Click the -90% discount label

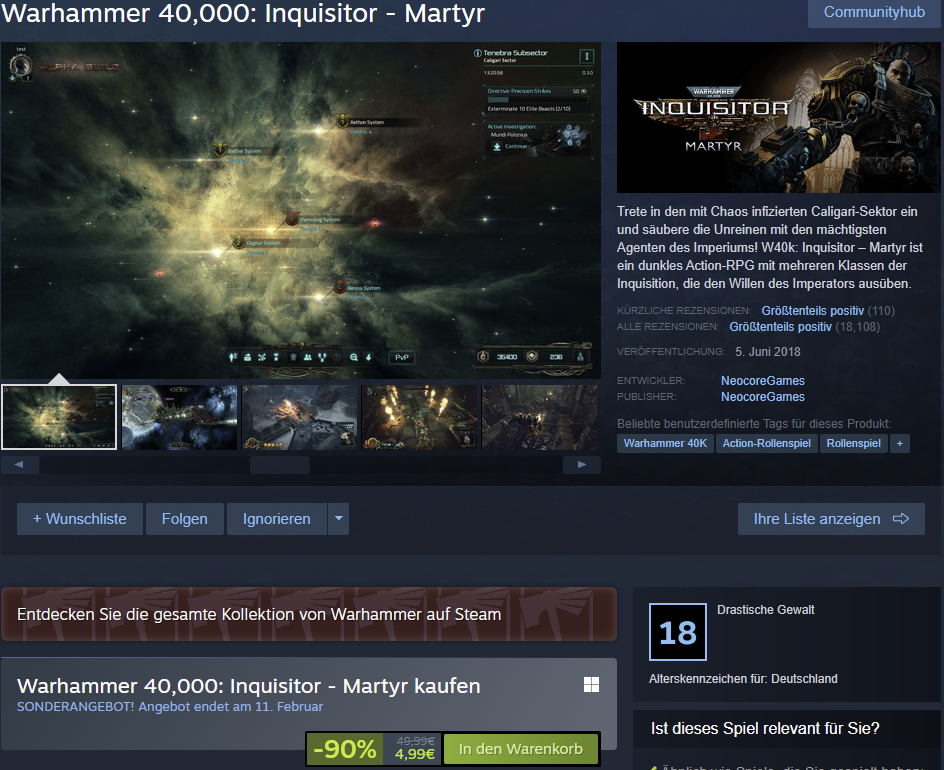344,749
